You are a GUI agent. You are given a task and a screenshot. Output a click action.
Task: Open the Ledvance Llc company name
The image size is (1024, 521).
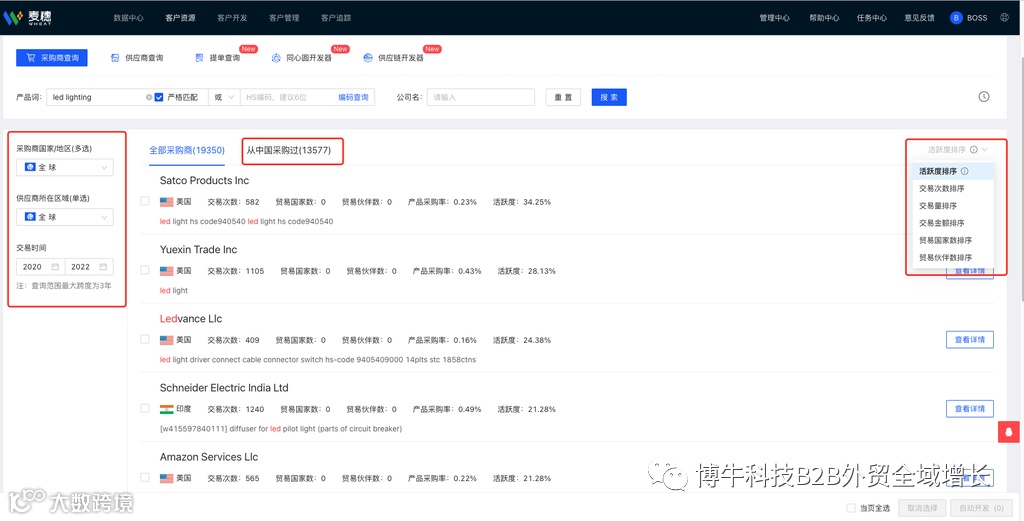point(191,319)
